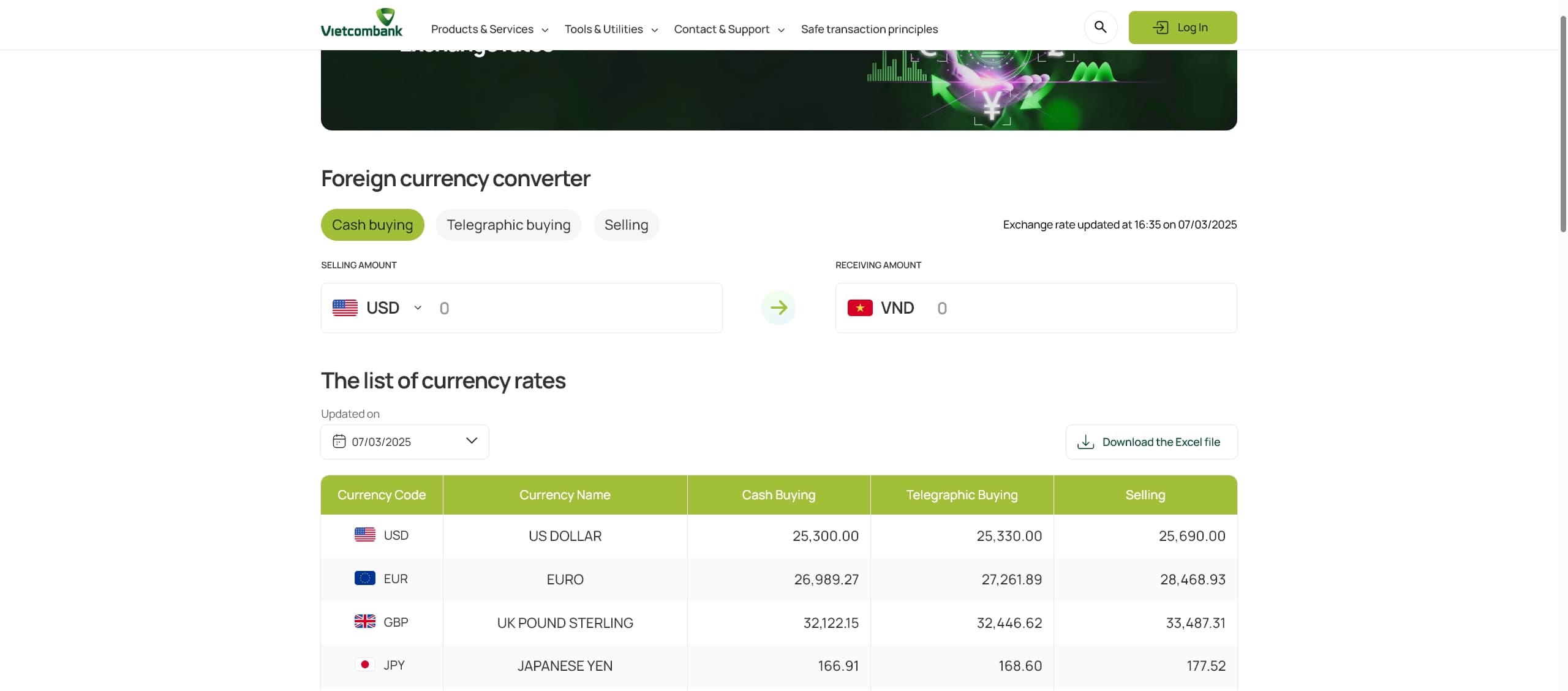This screenshot has width=1568, height=691.
Task: Switch to the Selling rate mode
Action: point(625,224)
